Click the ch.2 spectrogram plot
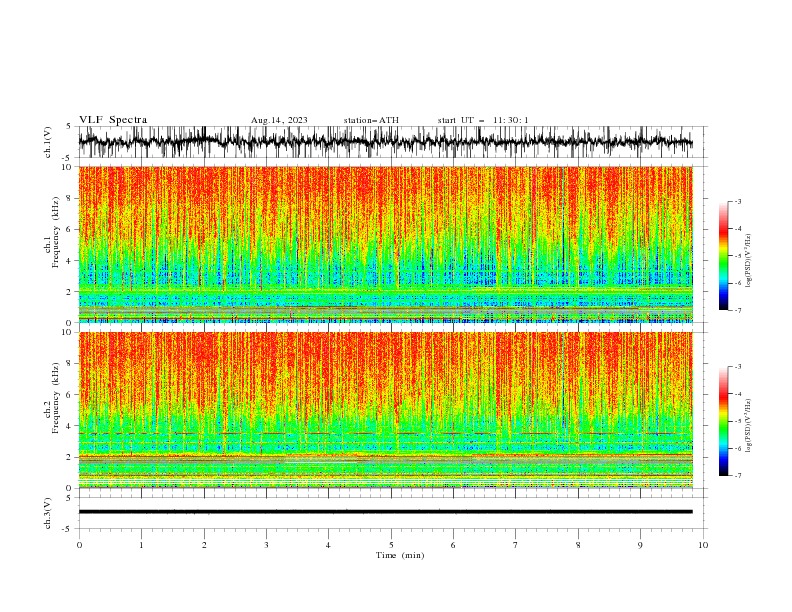The width and height of the screenshot is (792, 612). (x=385, y=410)
